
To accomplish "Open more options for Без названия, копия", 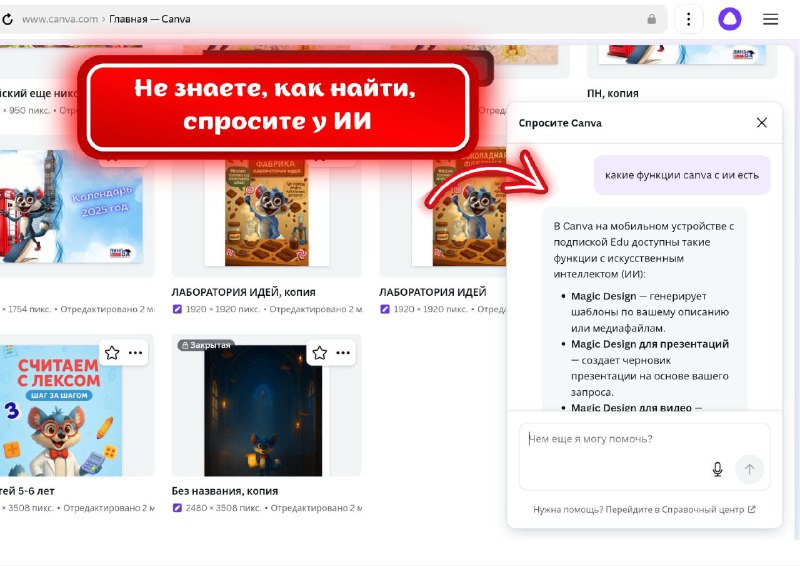I will tap(343, 353).
